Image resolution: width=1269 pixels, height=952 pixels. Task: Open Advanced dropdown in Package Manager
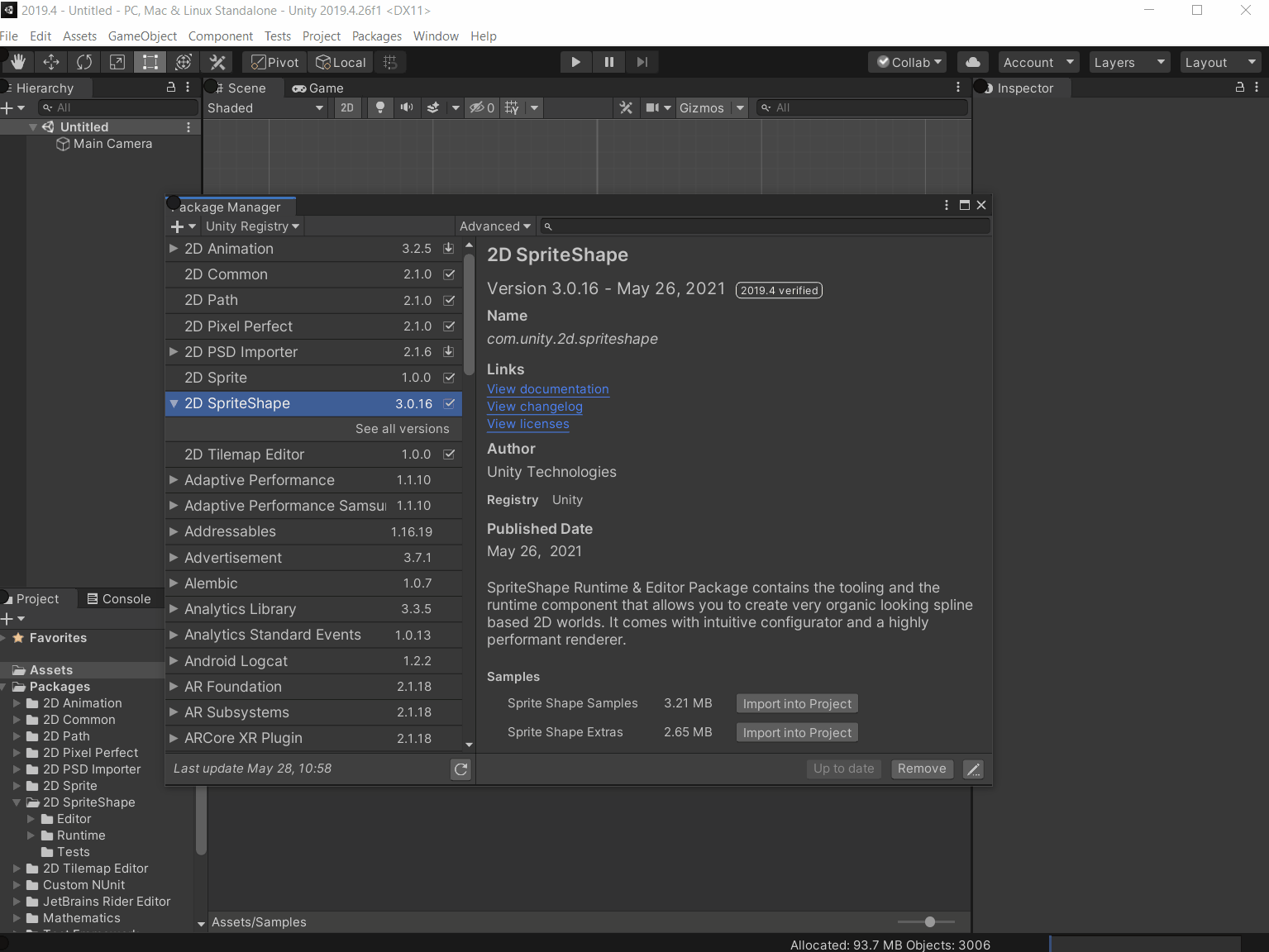(494, 226)
